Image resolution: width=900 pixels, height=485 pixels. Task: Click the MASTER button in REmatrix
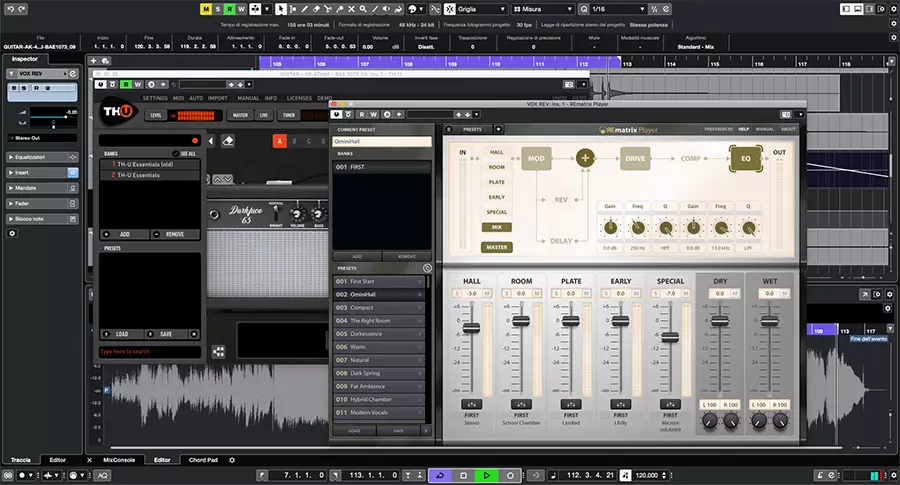pos(496,246)
